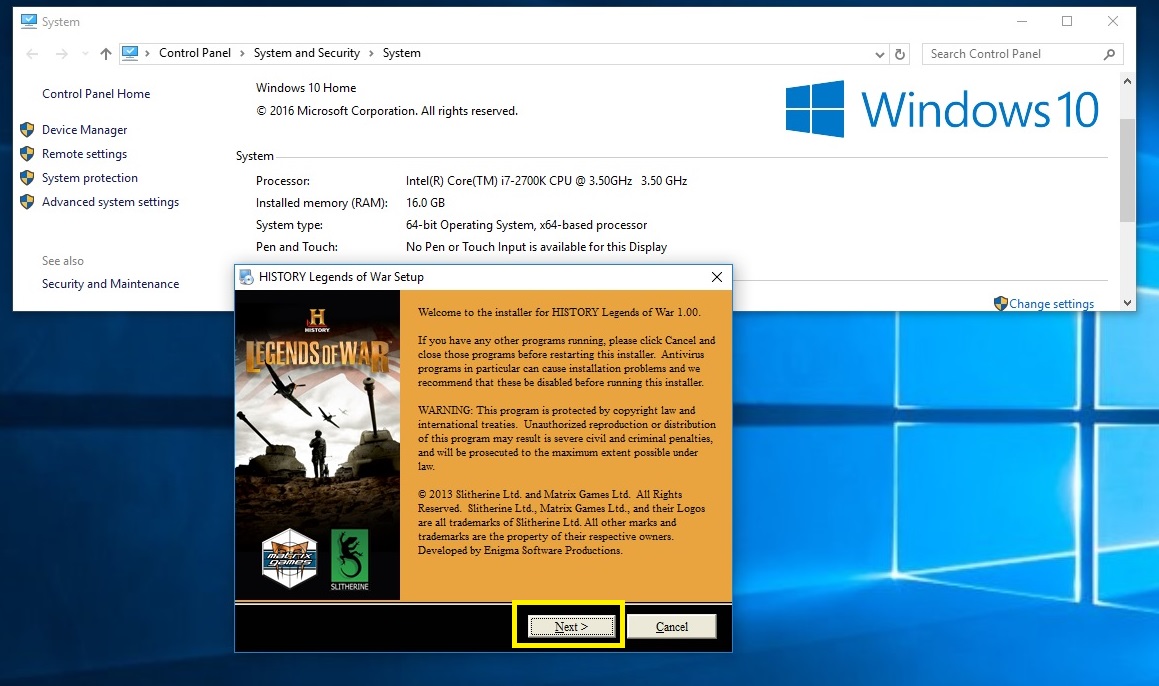Close the Legends of War Setup dialog
Image resolution: width=1159 pixels, height=686 pixels.
tap(716, 276)
